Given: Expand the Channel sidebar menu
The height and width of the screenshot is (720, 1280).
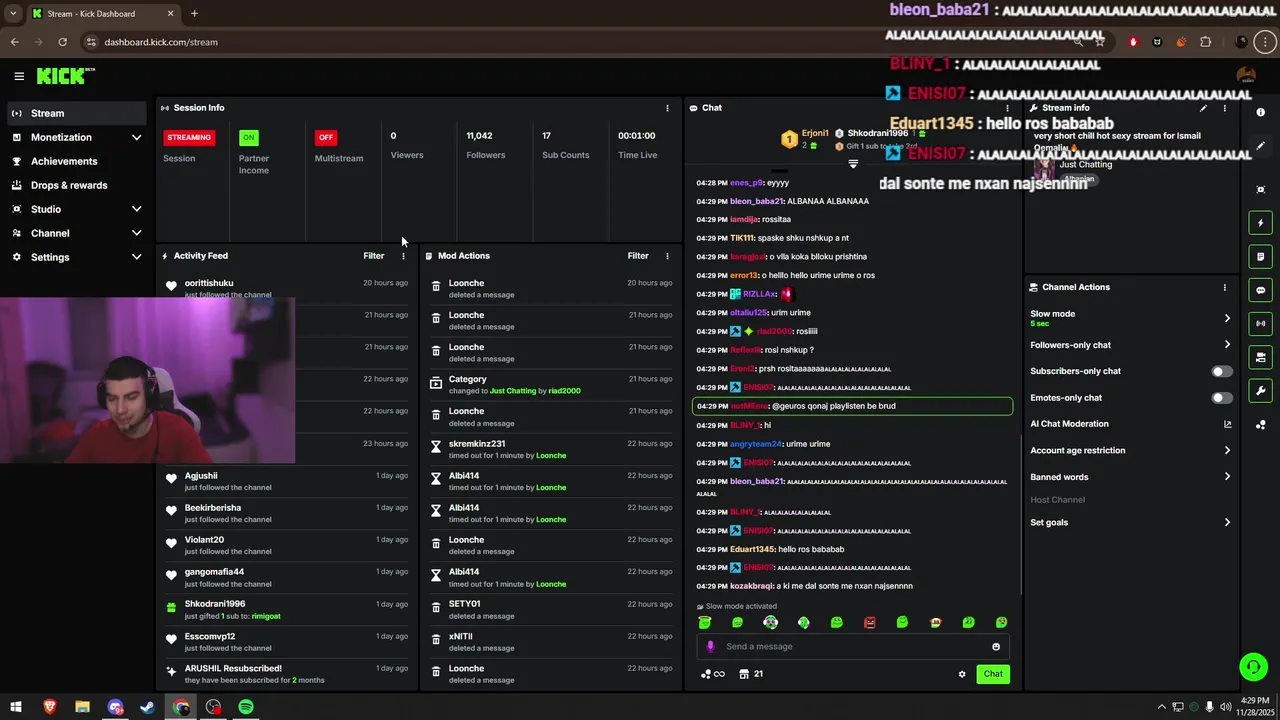Looking at the screenshot, I should coord(137,233).
